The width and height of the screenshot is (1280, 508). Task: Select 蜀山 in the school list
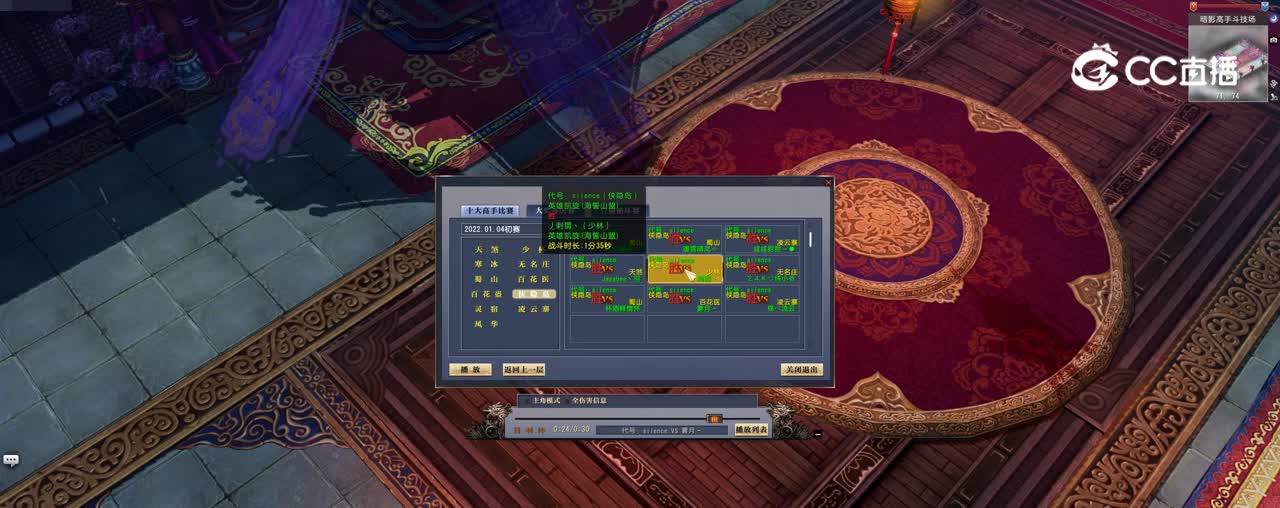point(487,279)
